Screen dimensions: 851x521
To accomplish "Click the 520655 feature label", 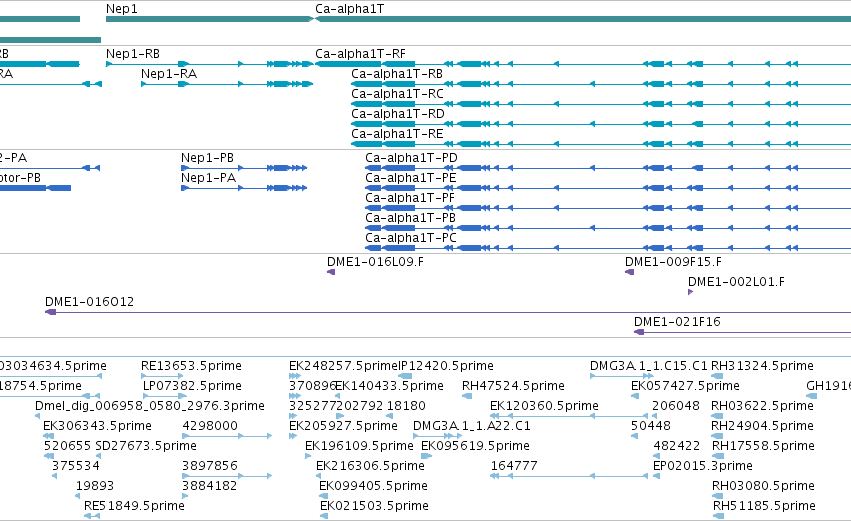I will coord(67,447).
